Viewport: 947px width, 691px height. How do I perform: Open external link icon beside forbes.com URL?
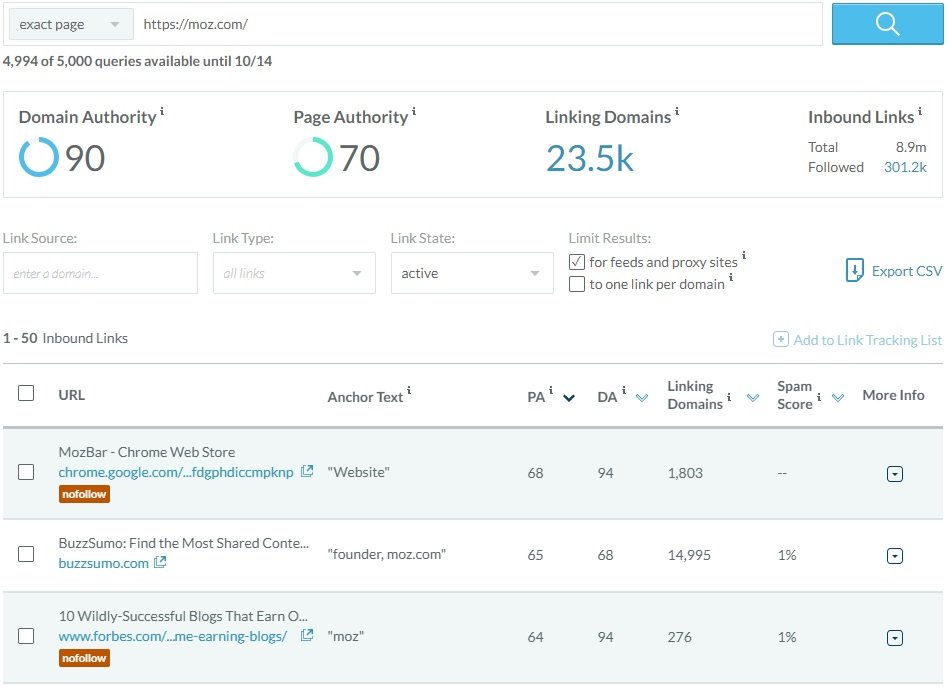307,635
